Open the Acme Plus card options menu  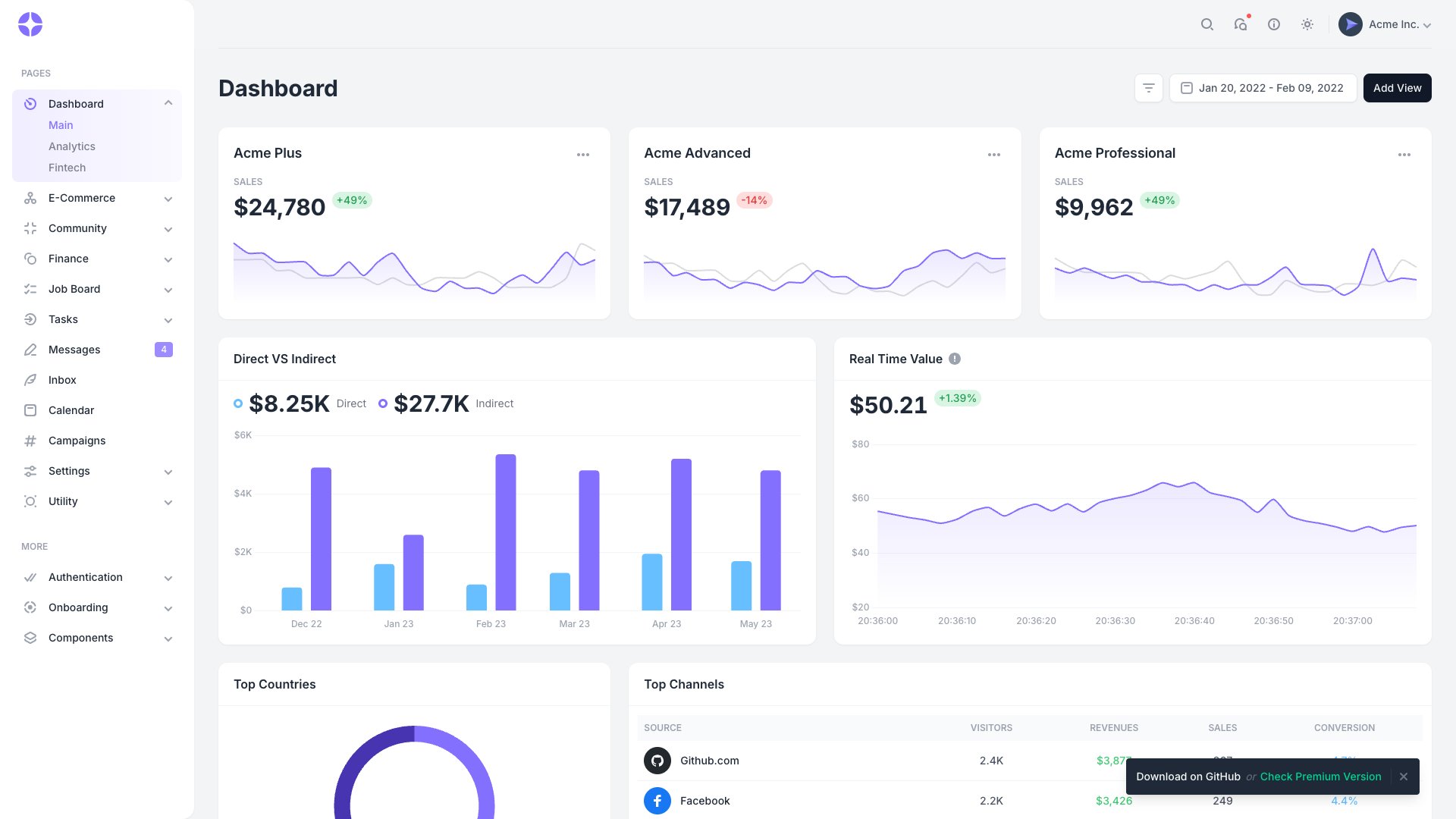(583, 154)
